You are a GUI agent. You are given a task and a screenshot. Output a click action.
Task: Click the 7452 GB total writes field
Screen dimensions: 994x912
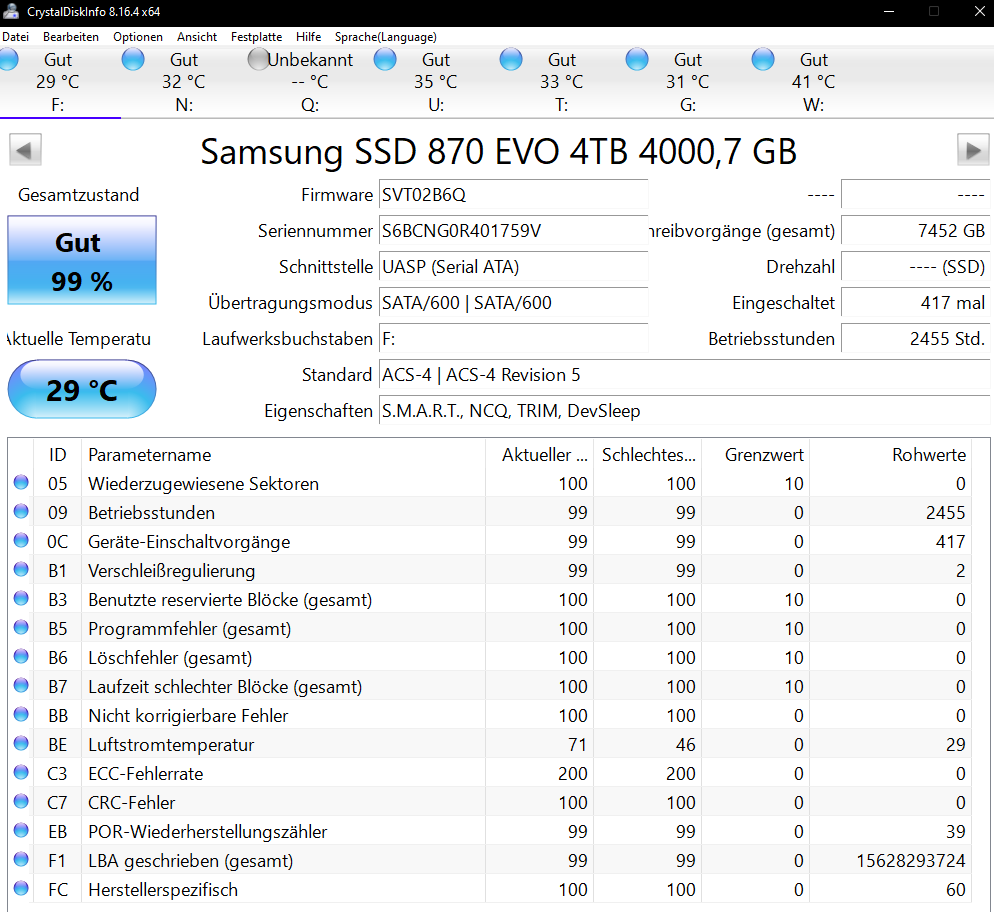[915, 231]
